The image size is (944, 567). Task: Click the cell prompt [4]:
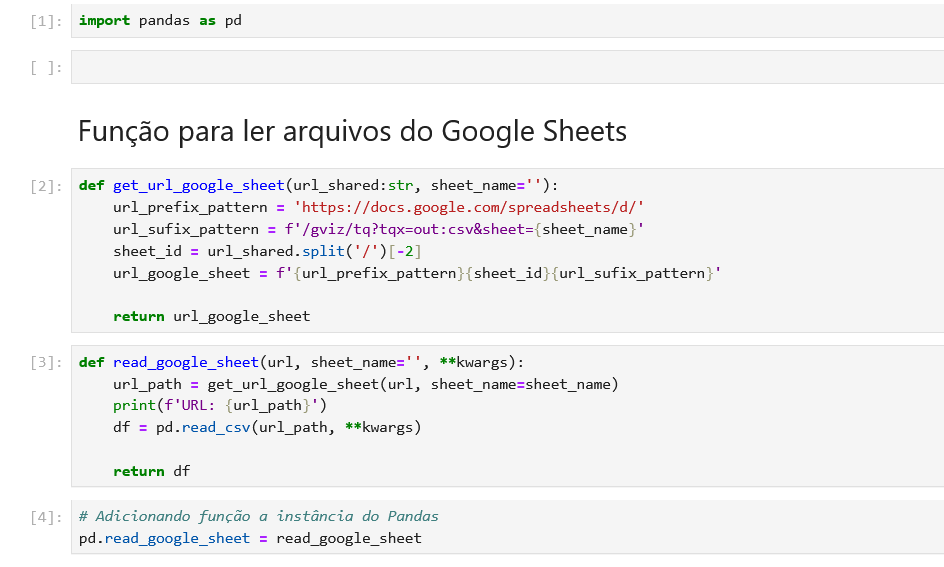pos(46,517)
